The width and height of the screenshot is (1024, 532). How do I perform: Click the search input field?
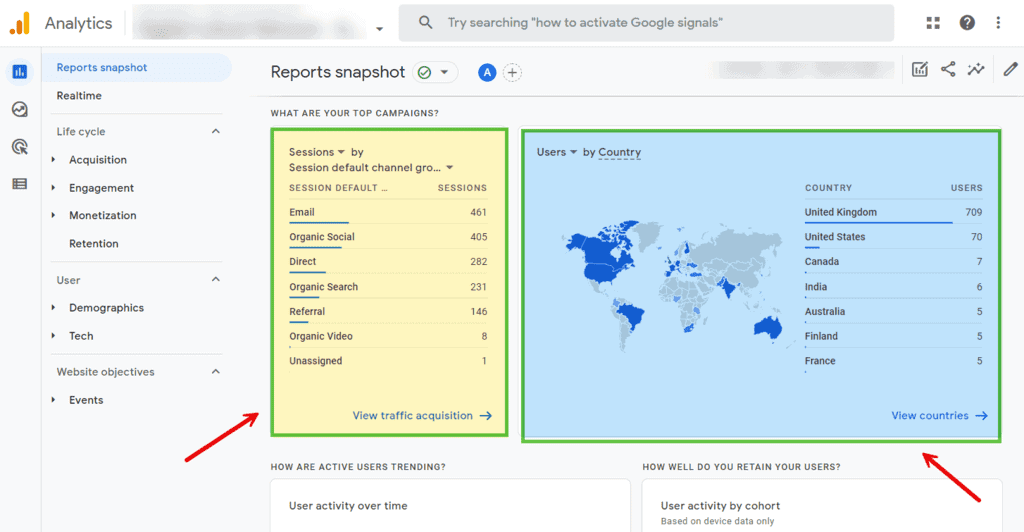pyautogui.click(x=647, y=23)
